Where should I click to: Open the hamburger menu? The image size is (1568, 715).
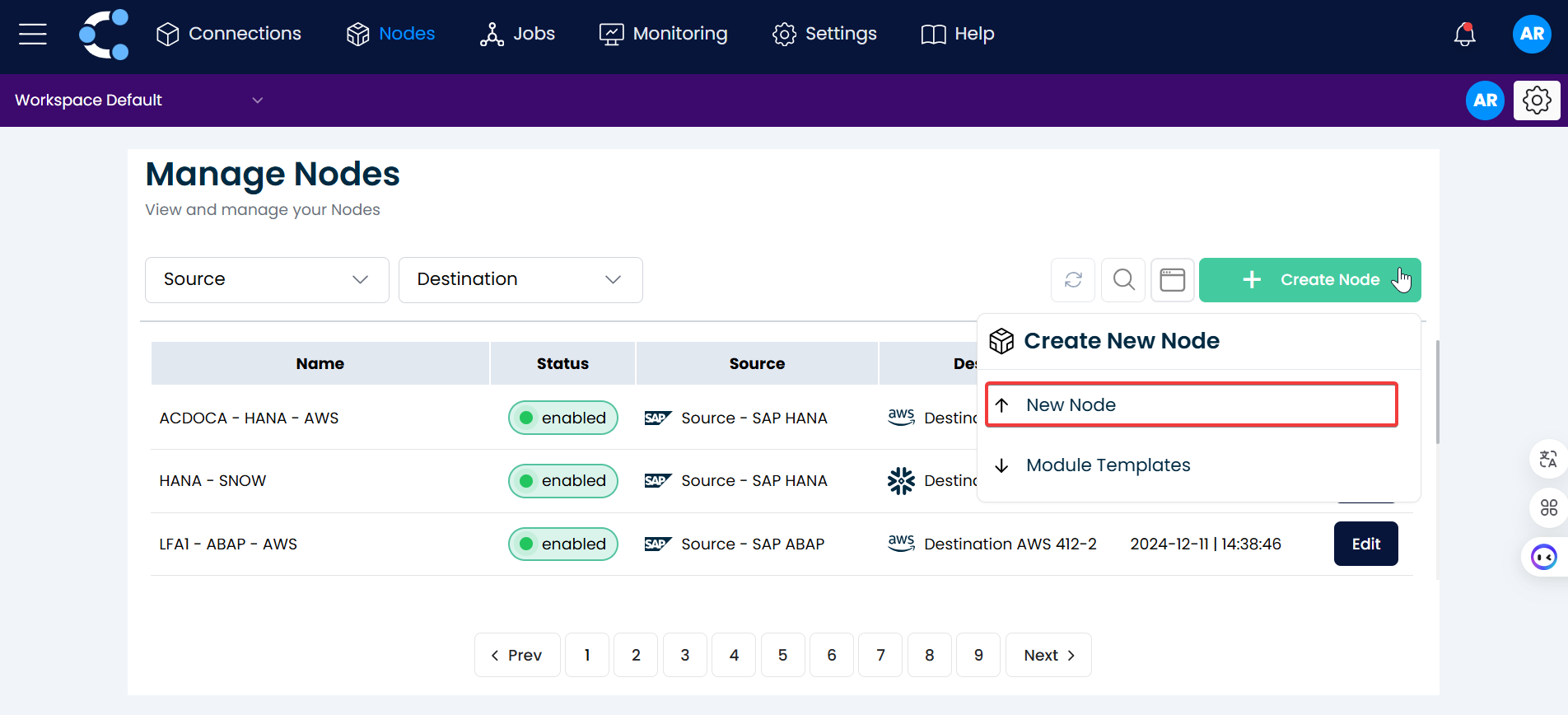point(33,34)
